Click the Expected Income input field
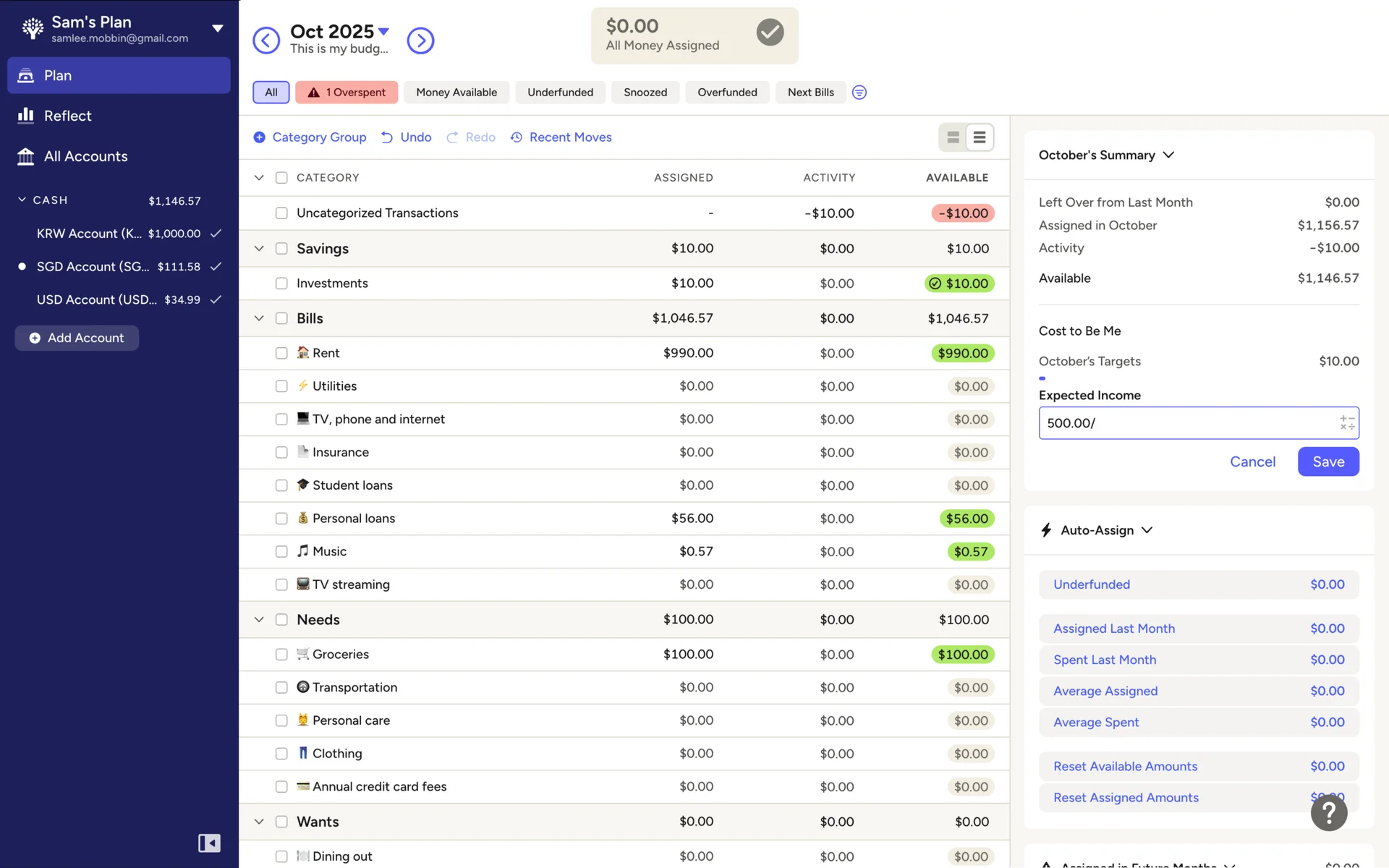 coord(1186,423)
